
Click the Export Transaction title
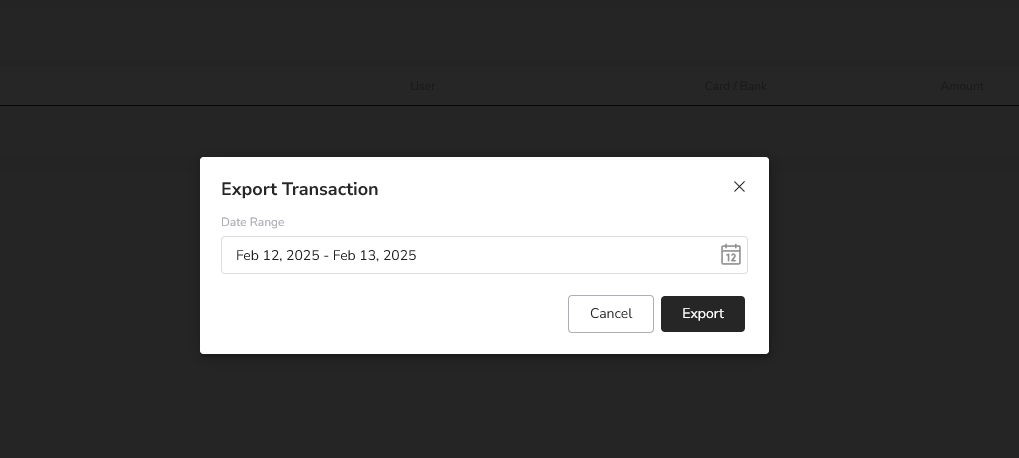[300, 189]
